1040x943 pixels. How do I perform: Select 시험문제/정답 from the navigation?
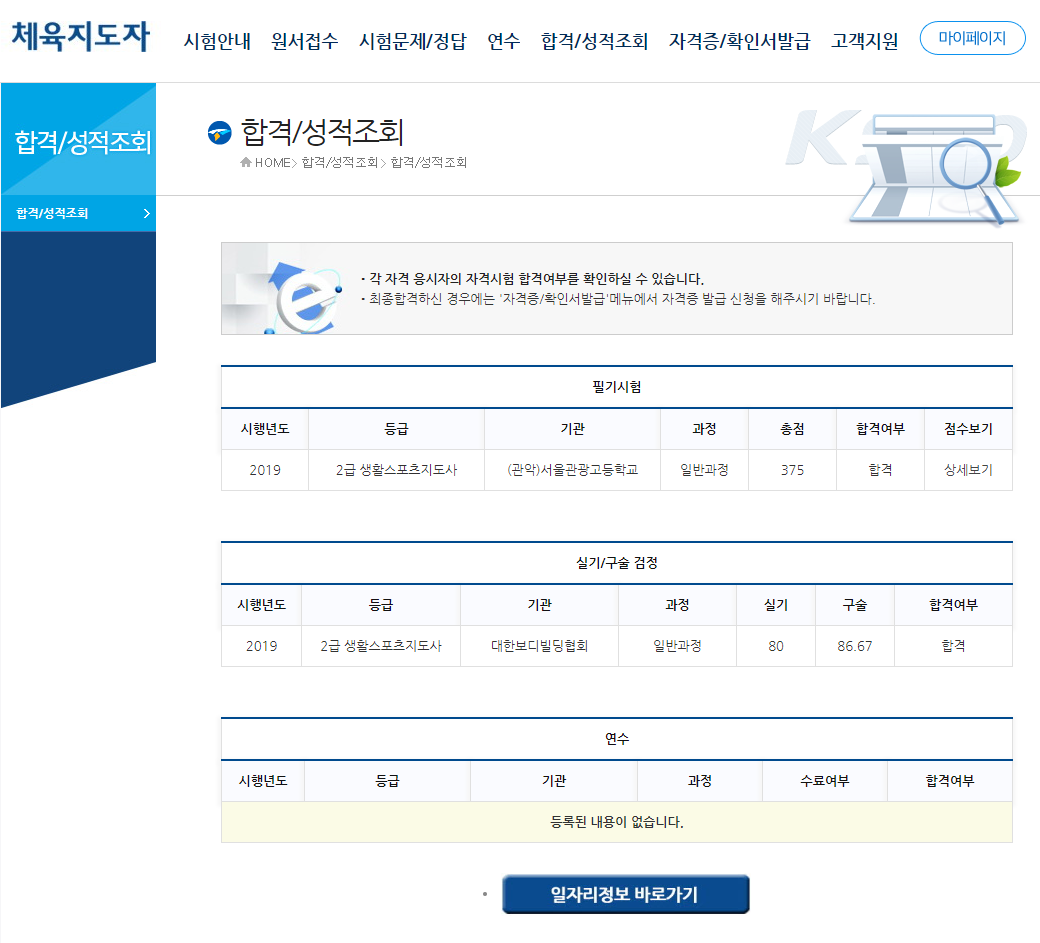pyautogui.click(x=414, y=41)
